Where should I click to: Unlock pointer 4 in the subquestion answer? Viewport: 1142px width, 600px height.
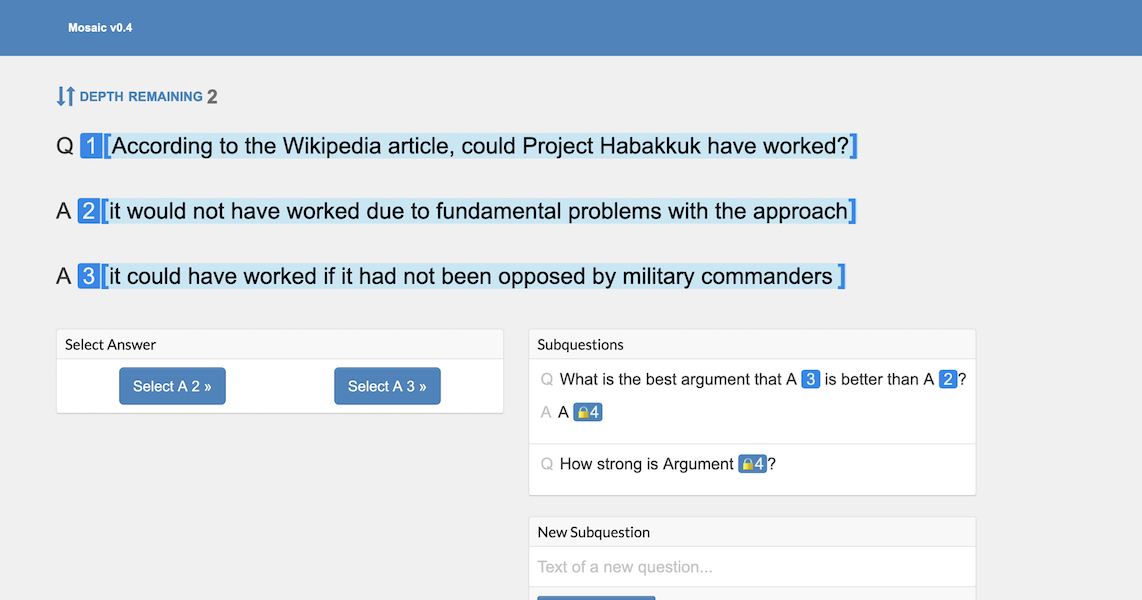[x=588, y=412]
